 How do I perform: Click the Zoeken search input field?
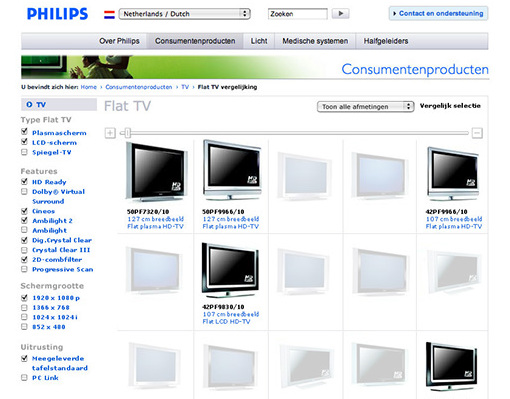coord(298,14)
